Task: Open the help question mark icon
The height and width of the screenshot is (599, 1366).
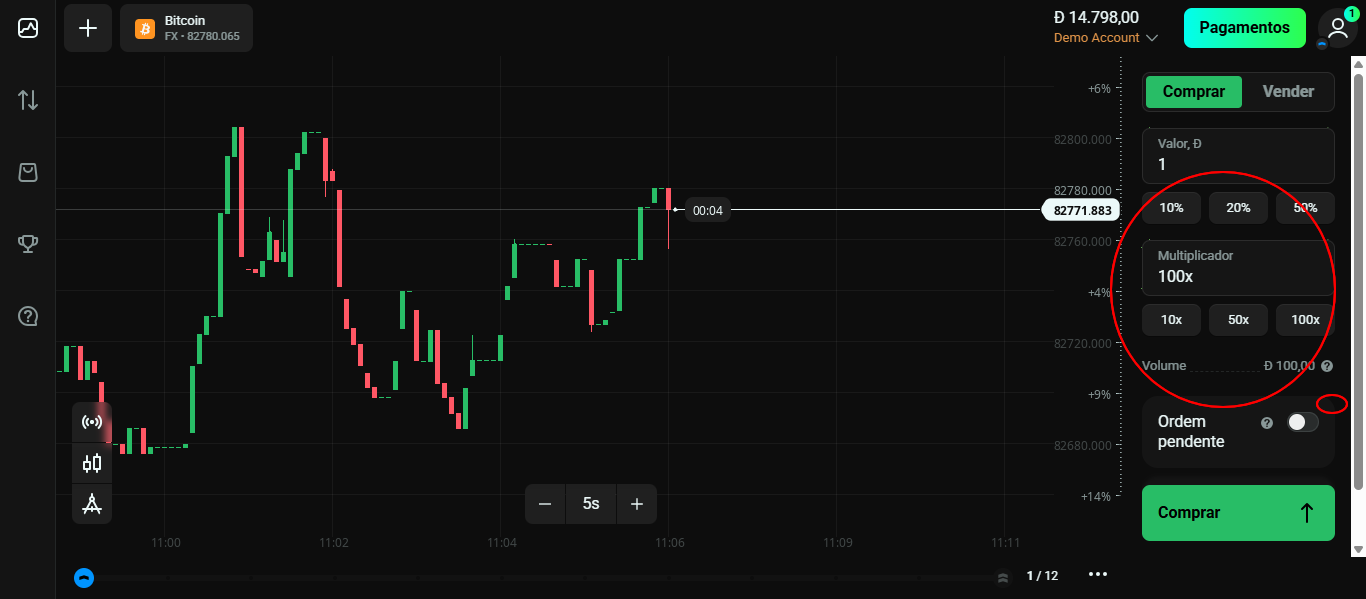Action: [x=27, y=316]
